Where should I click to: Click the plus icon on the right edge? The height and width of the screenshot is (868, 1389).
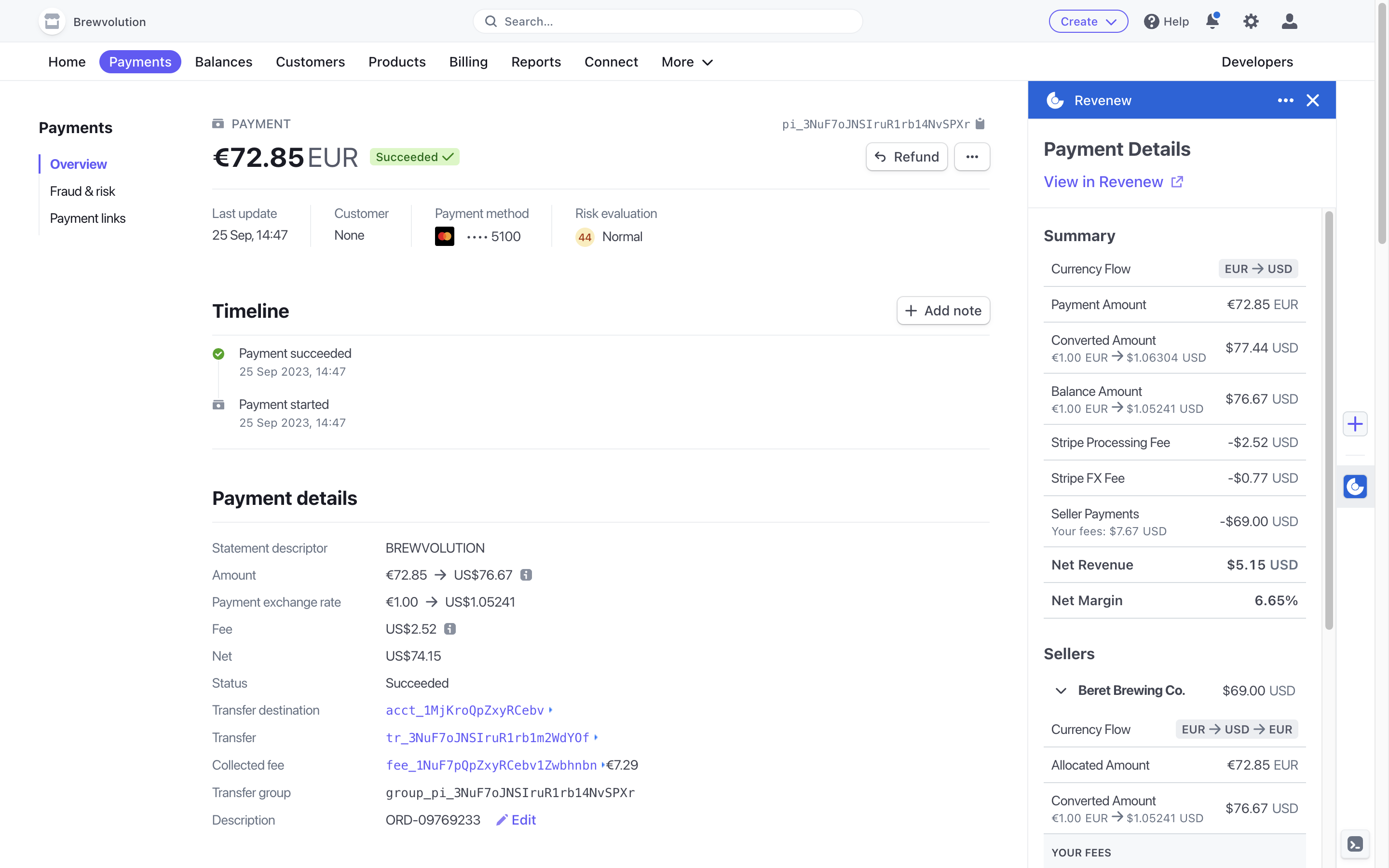1355,424
